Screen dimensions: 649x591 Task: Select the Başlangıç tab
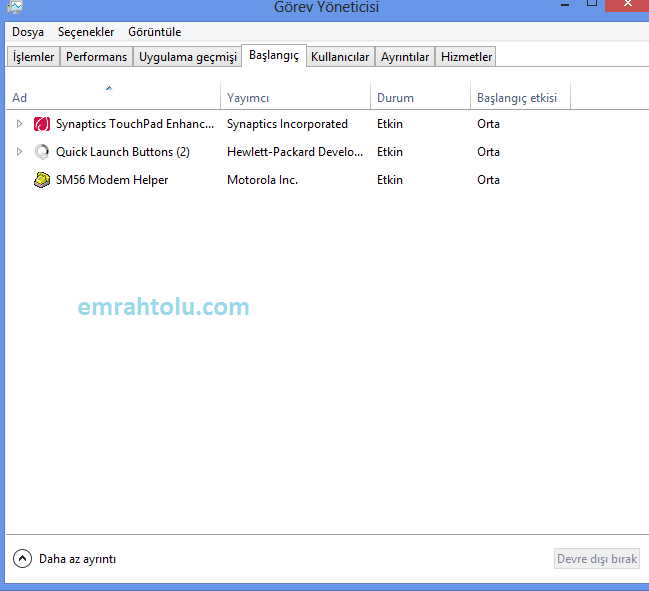pos(274,55)
